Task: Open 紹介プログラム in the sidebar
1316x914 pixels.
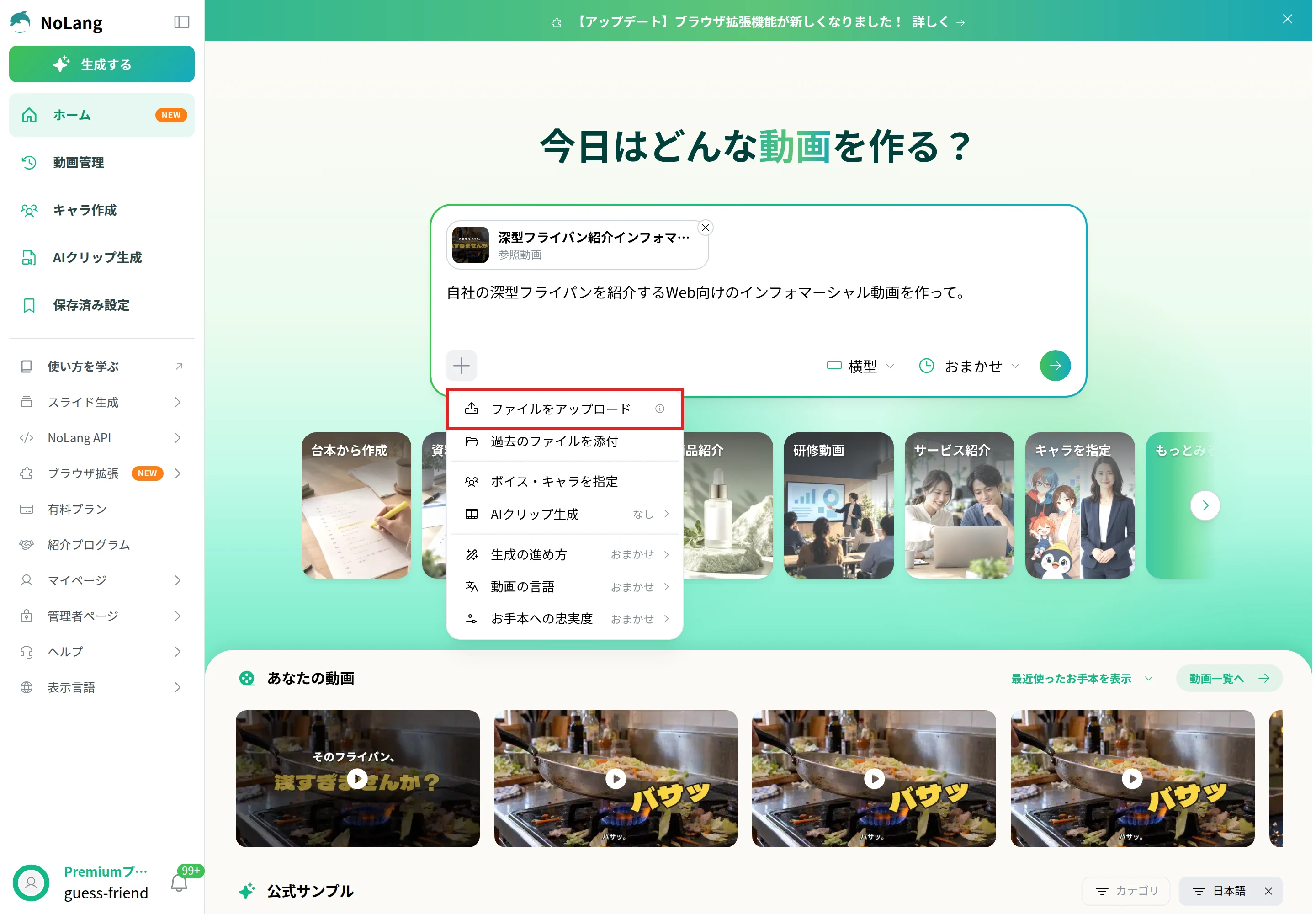Action: 102,545
